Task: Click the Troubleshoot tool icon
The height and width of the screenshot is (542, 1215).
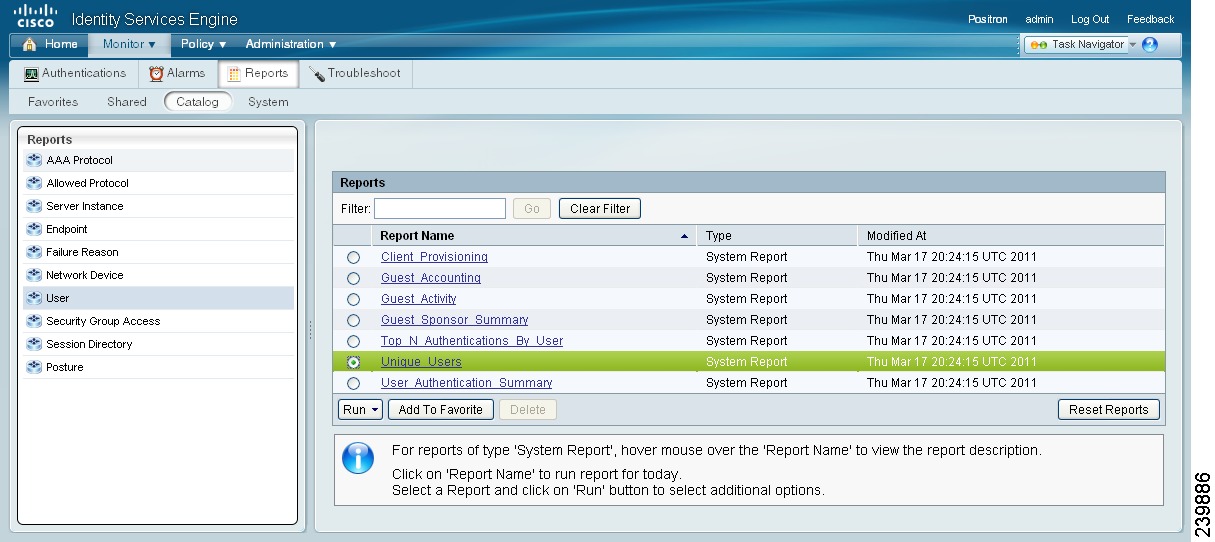Action: point(317,74)
